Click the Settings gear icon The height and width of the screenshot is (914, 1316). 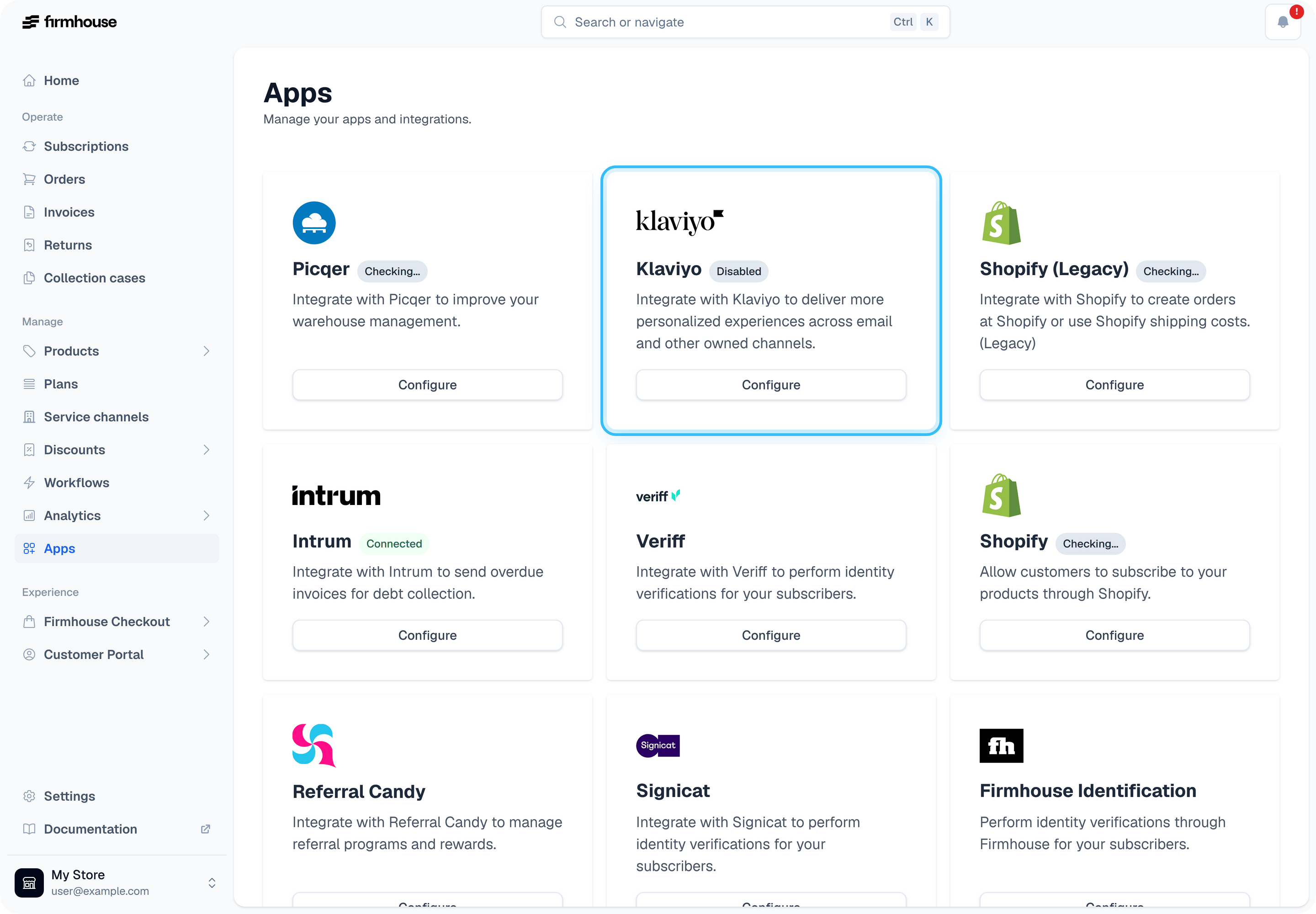coord(29,797)
